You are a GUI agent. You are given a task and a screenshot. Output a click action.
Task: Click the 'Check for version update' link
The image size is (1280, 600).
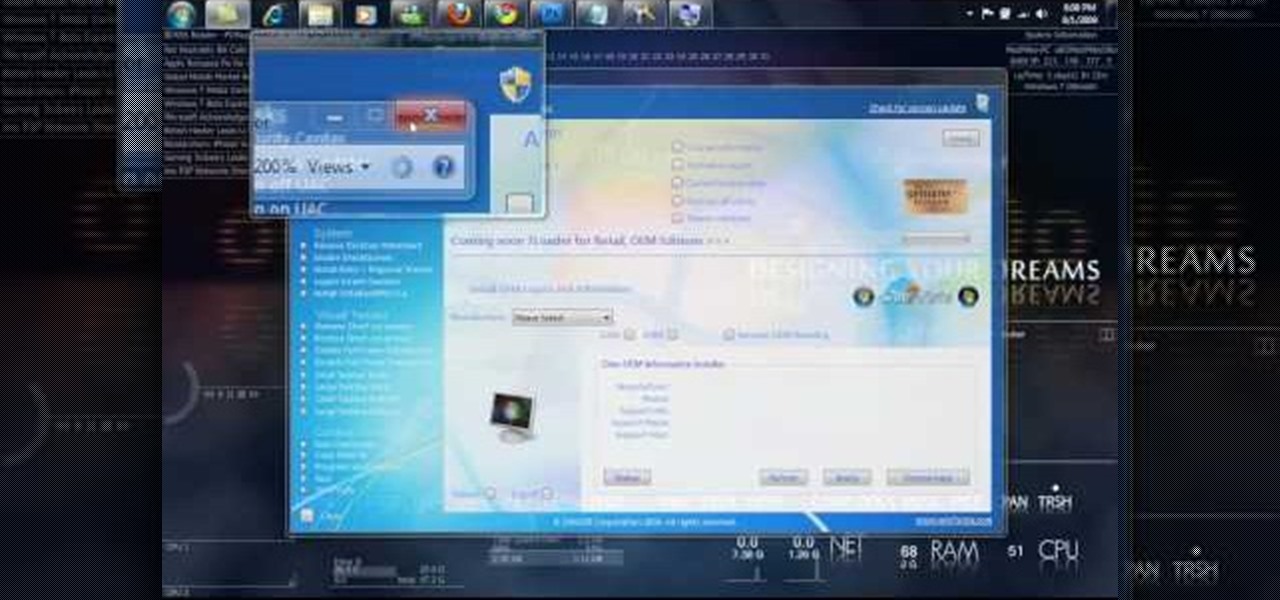[916, 108]
